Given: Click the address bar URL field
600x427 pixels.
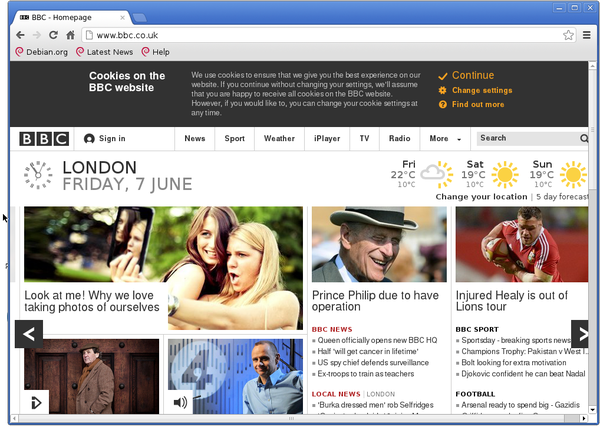Looking at the screenshot, I should pyautogui.click(x=328, y=35).
